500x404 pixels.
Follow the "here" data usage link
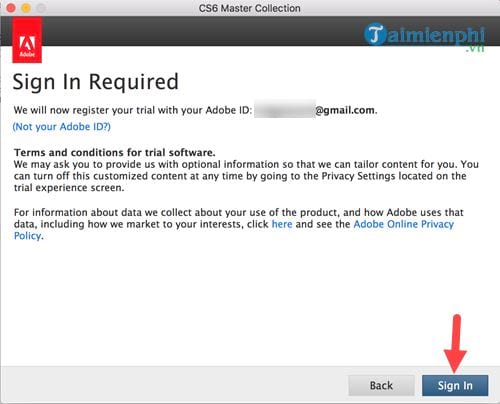(x=282, y=224)
